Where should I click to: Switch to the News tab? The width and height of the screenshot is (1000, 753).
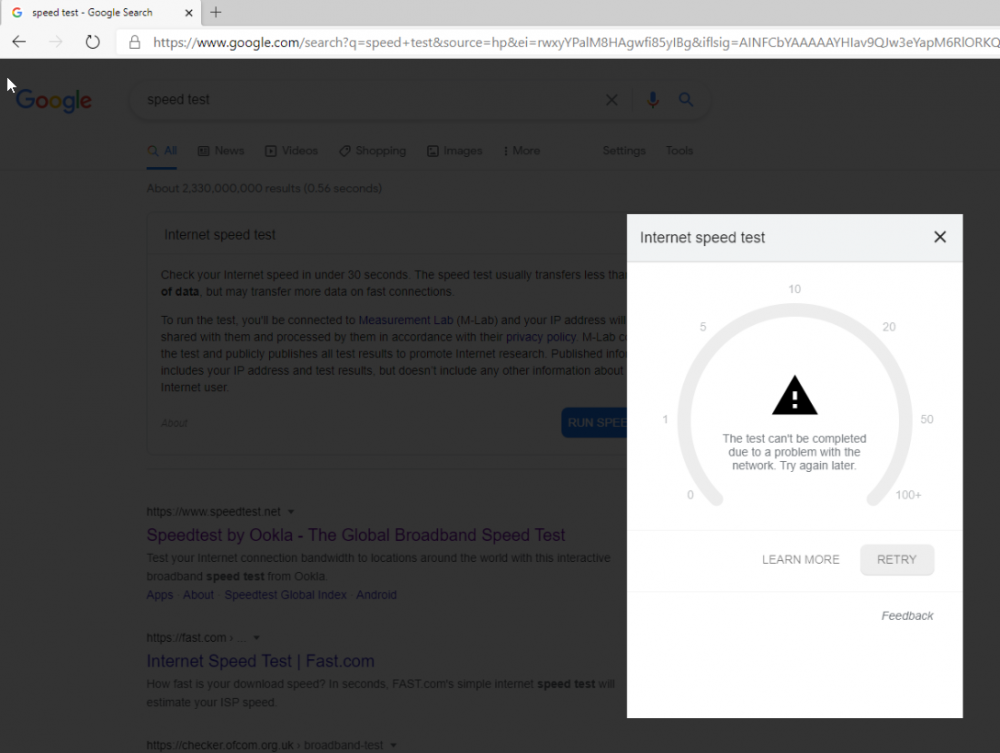click(221, 150)
